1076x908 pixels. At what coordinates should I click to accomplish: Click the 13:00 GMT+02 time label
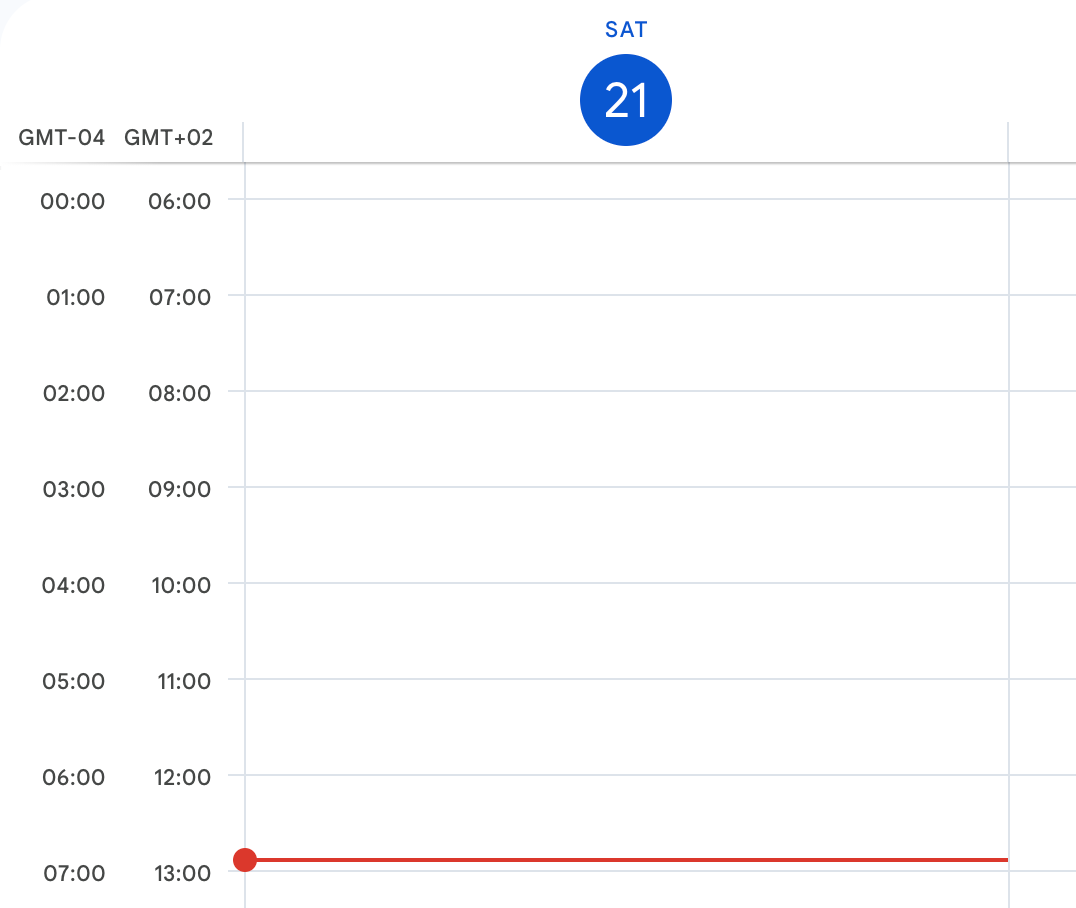point(183,873)
